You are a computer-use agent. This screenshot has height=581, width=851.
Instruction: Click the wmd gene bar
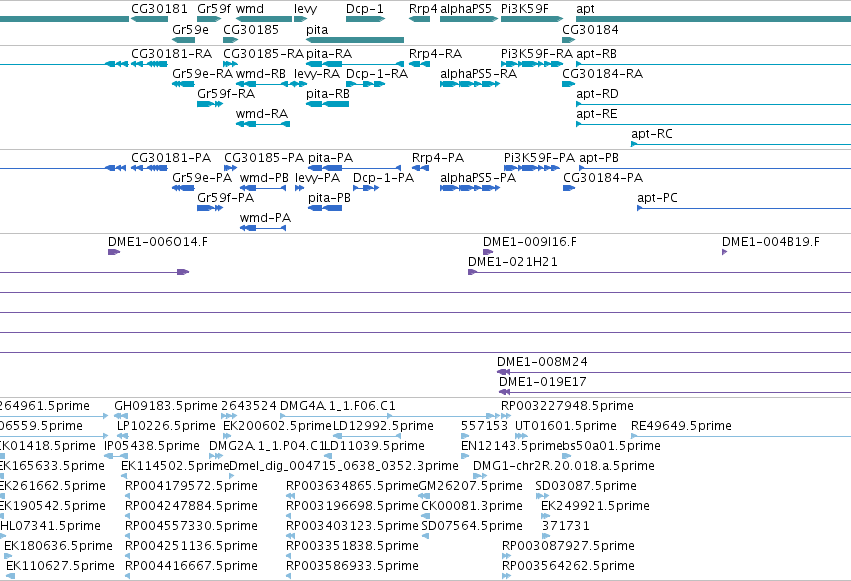(264, 20)
